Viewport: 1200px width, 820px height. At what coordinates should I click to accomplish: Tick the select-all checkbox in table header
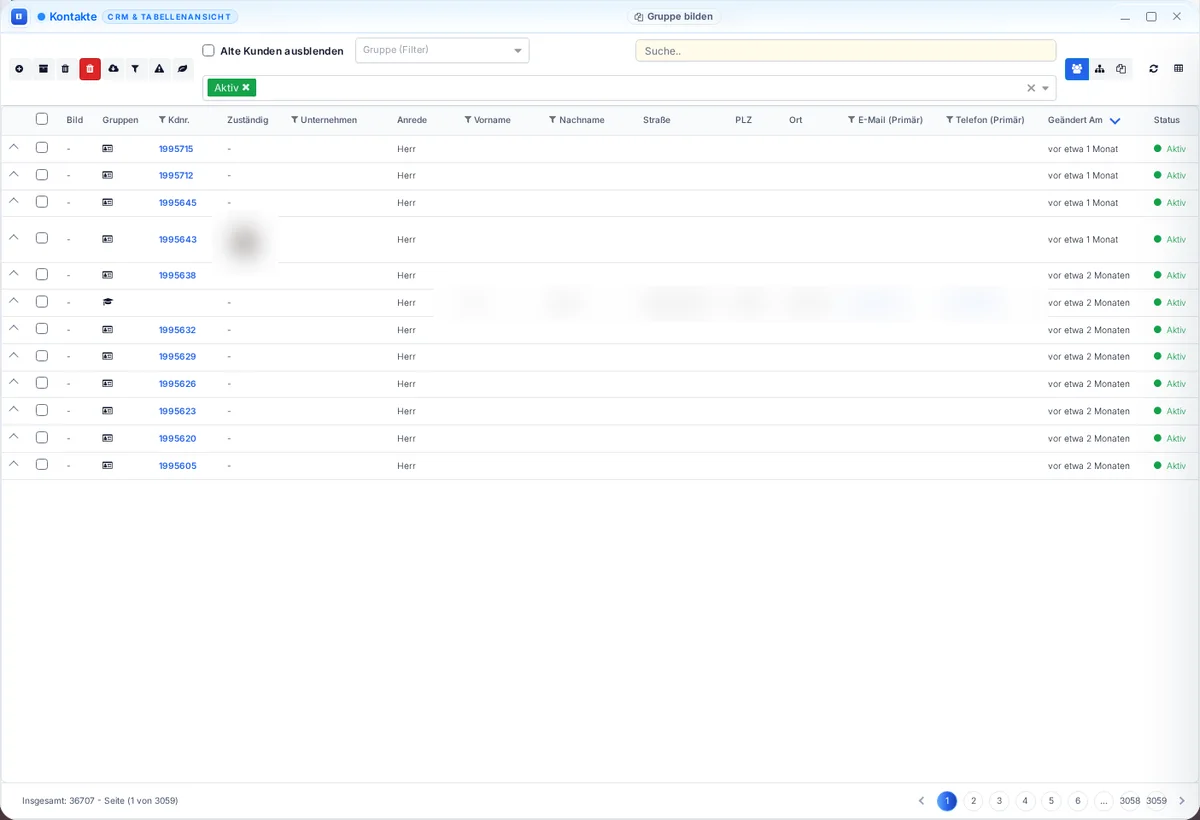click(x=42, y=119)
